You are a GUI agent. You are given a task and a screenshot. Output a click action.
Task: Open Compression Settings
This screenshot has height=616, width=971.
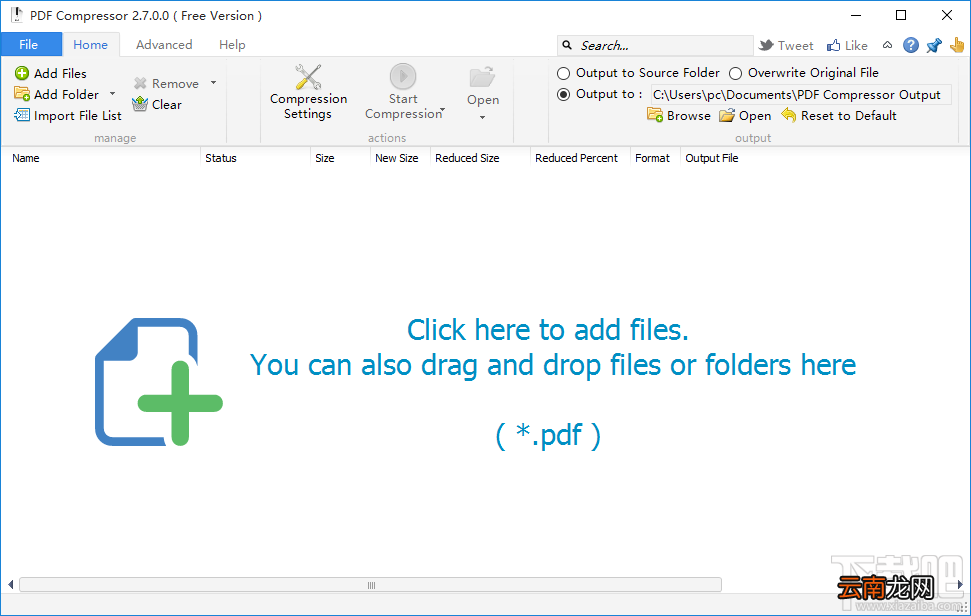[x=308, y=92]
